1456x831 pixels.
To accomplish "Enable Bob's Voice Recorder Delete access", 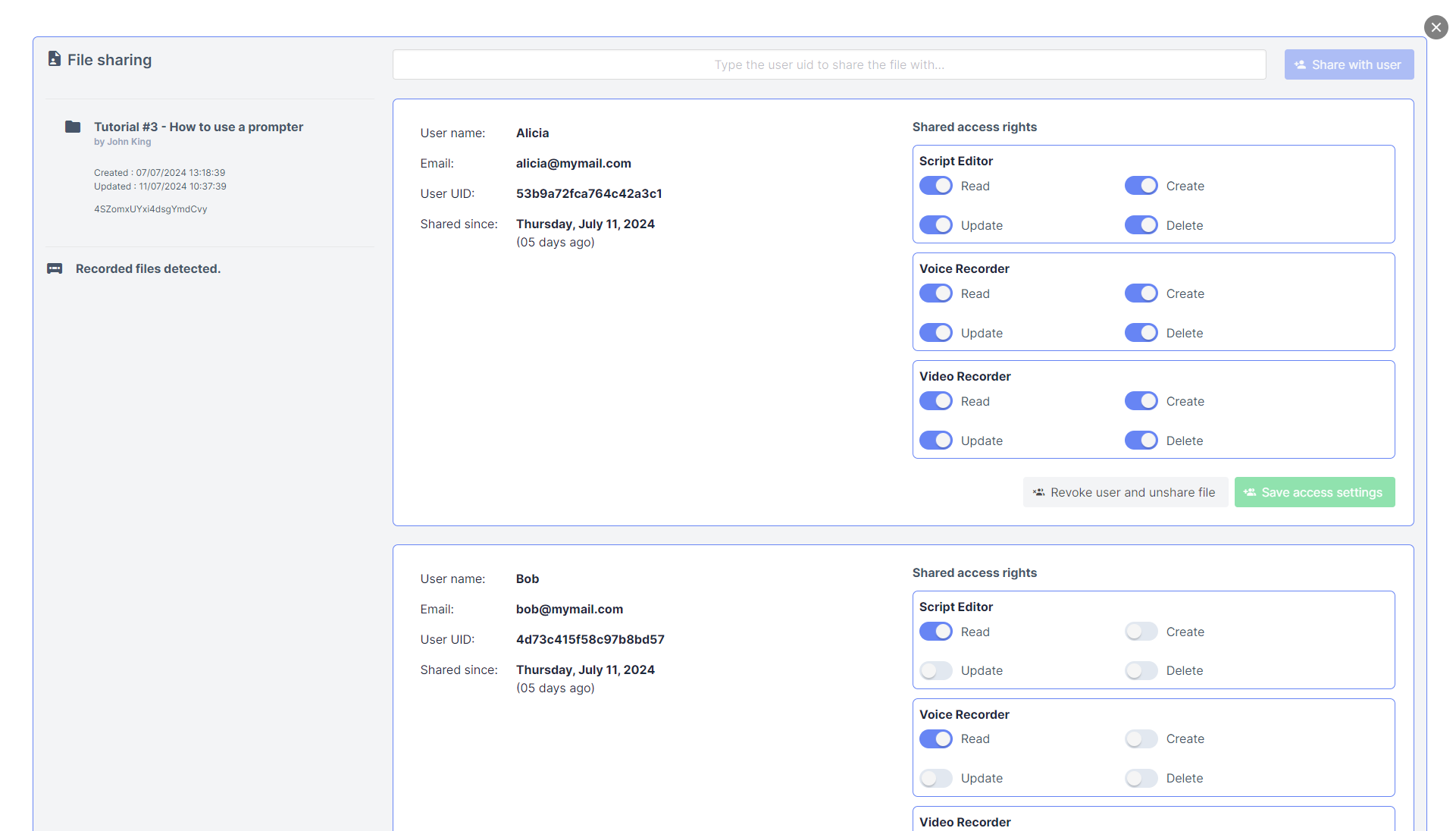I will pyautogui.click(x=1141, y=779).
